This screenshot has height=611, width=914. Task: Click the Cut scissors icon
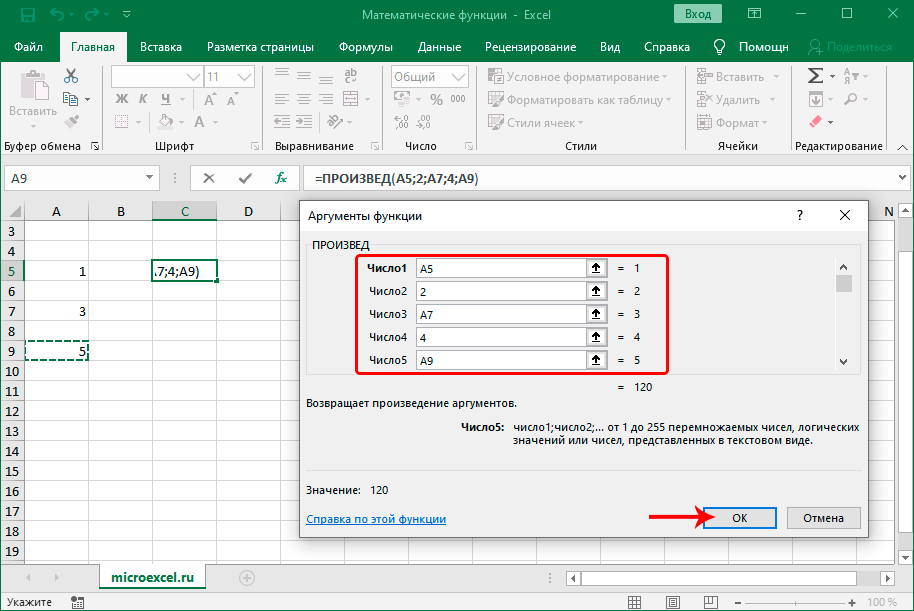(x=71, y=76)
